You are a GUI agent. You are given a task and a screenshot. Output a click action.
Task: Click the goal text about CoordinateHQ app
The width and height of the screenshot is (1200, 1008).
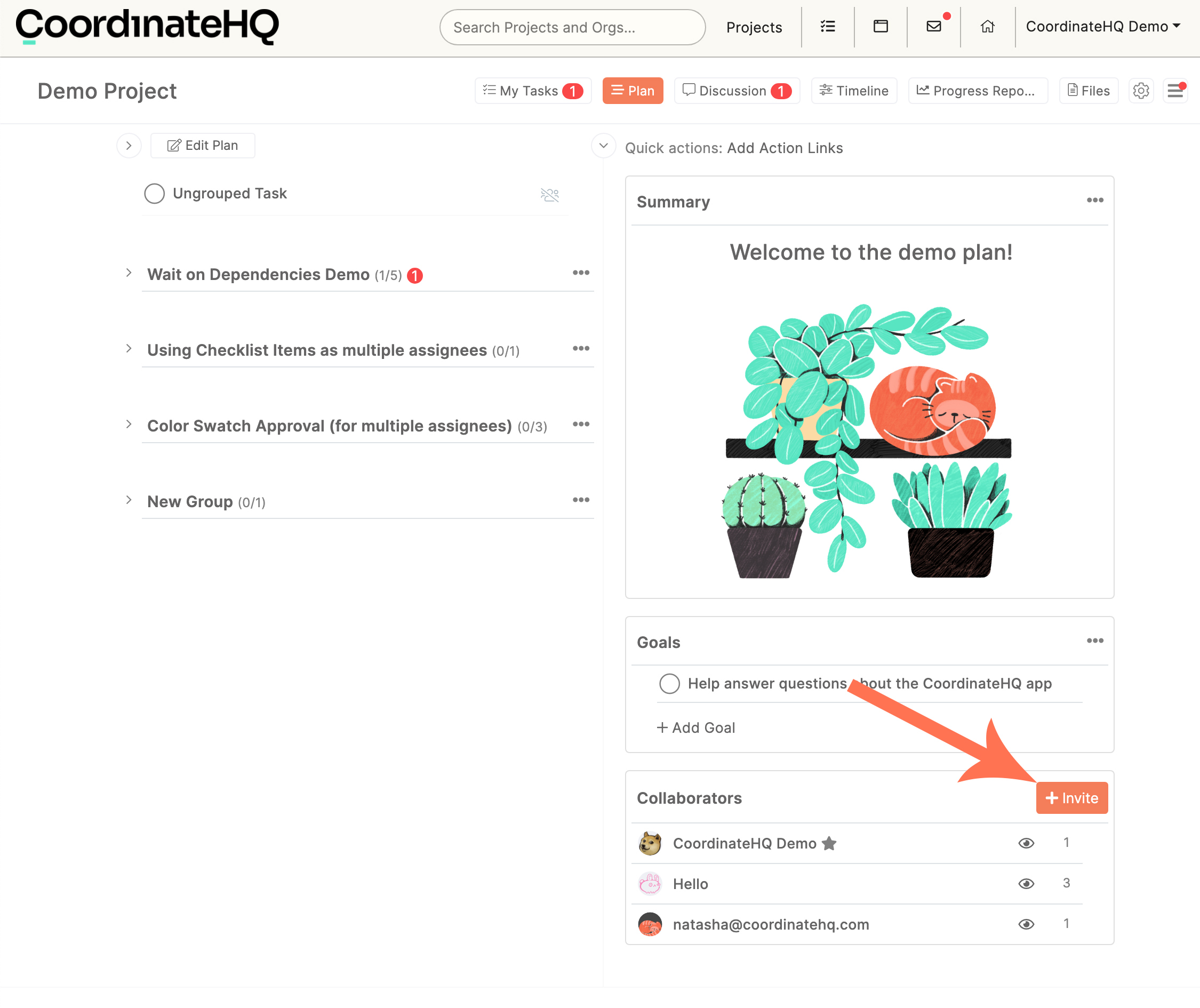tap(870, 683)
